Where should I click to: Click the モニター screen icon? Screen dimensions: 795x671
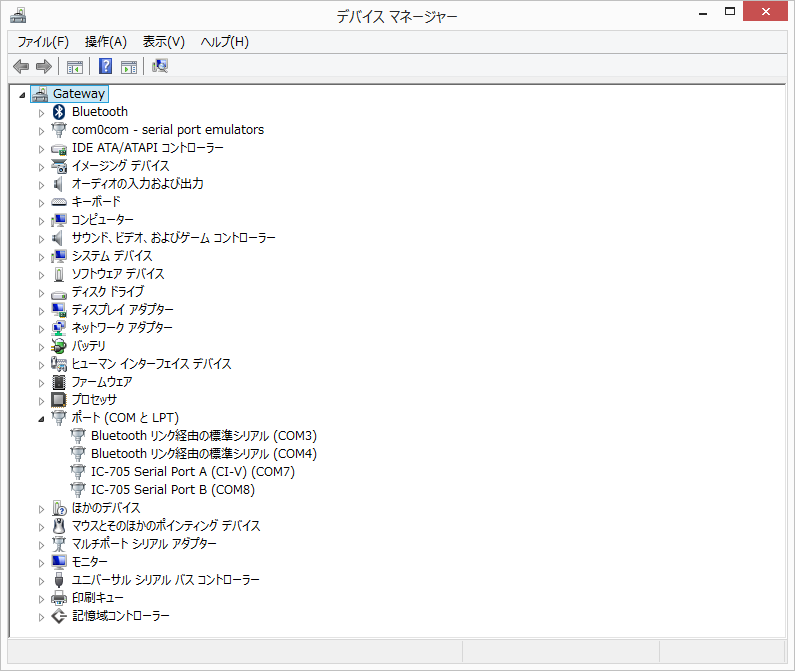[59, 561]
